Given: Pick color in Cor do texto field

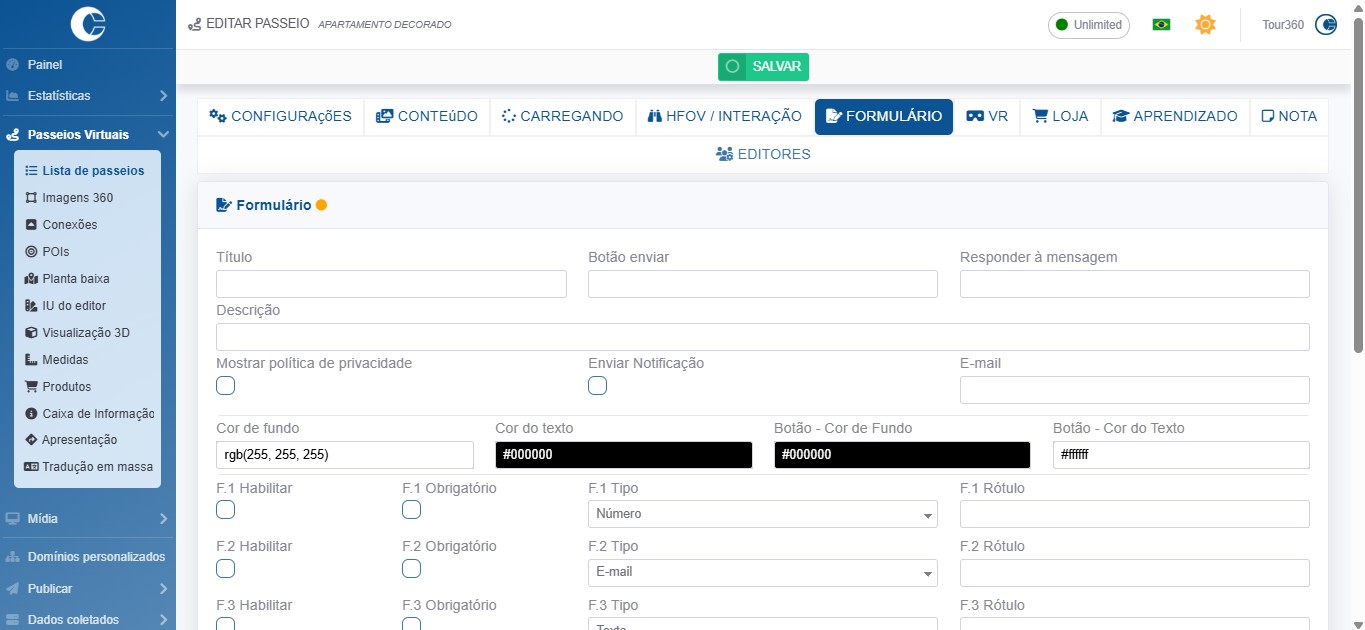Looking at the screenshot, I should pyautogui.click(x=623, y=455).
